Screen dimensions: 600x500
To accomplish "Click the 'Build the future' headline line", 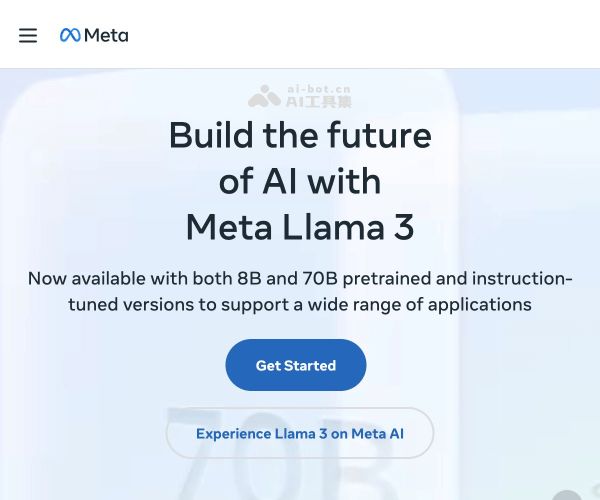I will point(300,135).
